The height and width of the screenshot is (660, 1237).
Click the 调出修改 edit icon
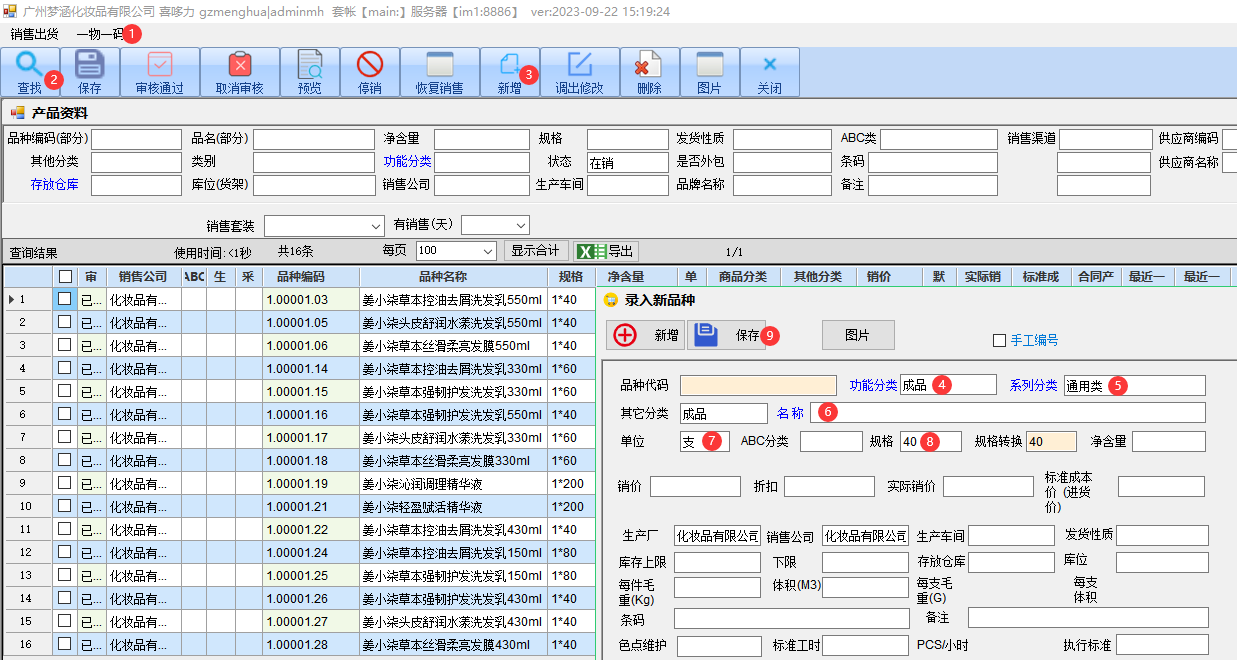tap(580, 66)
